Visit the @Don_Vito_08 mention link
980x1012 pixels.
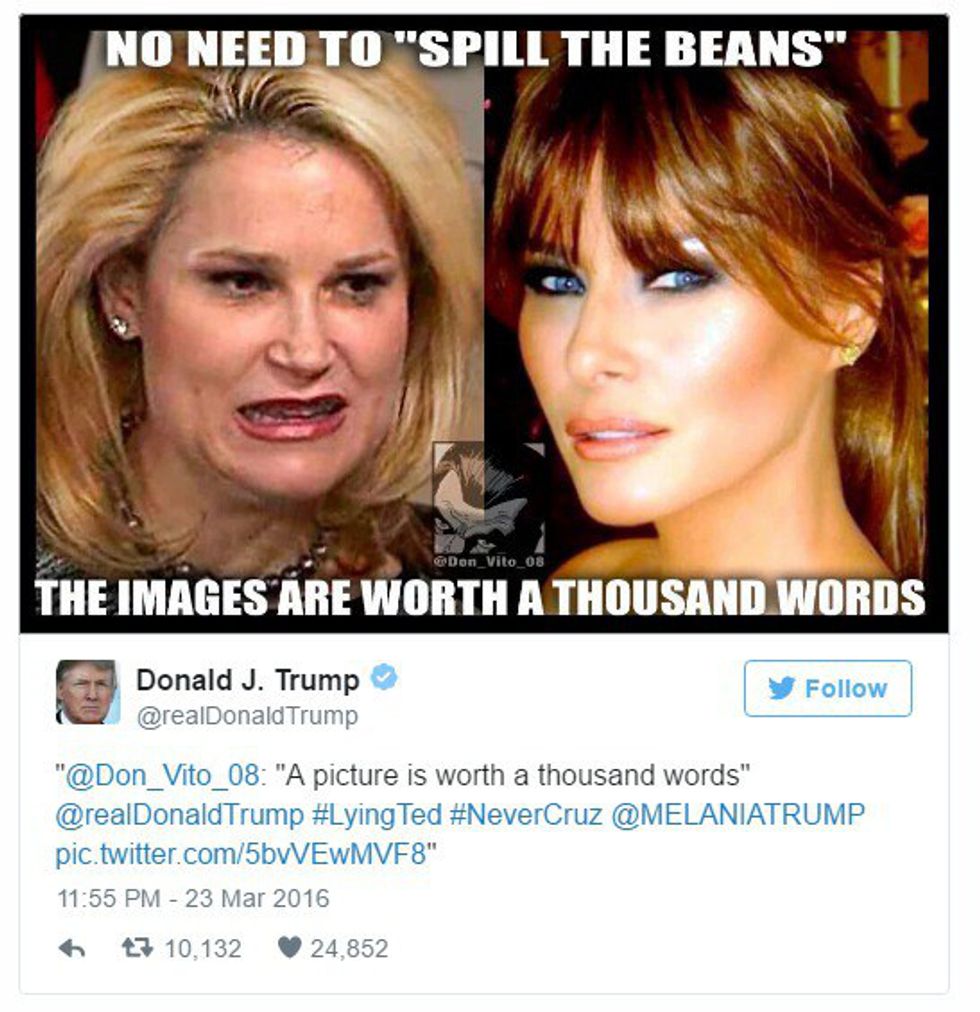point(163,775)
